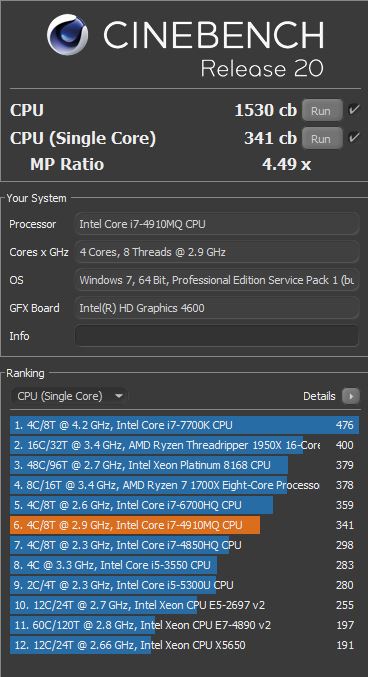Expand ranking Details with arrow button

tap(351, 396)
